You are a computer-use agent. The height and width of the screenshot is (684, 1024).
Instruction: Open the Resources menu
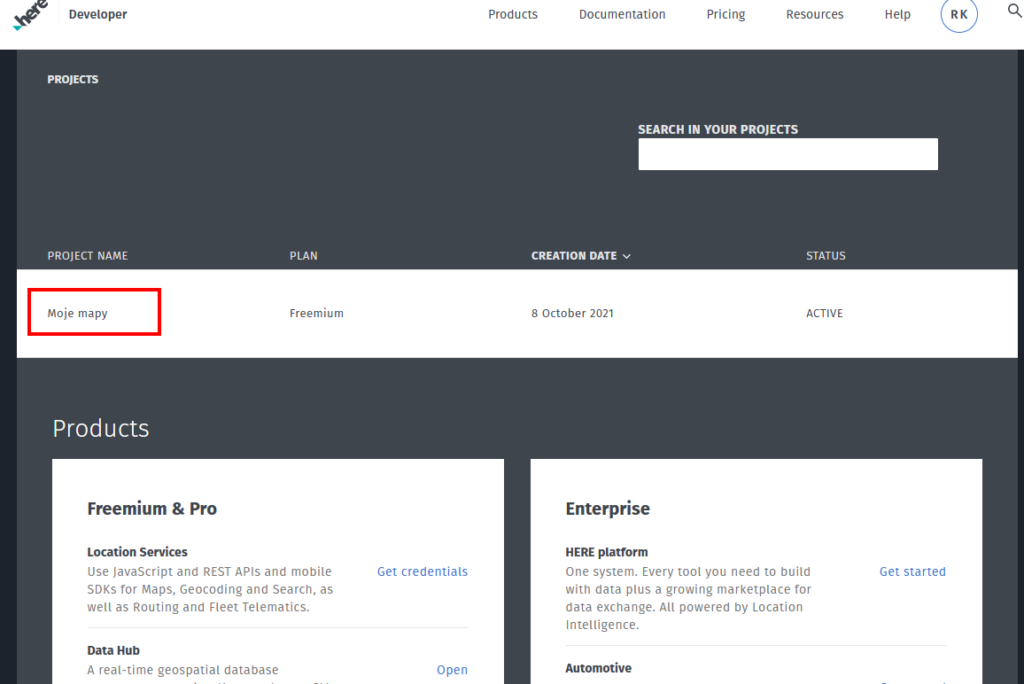pos(814,15)
